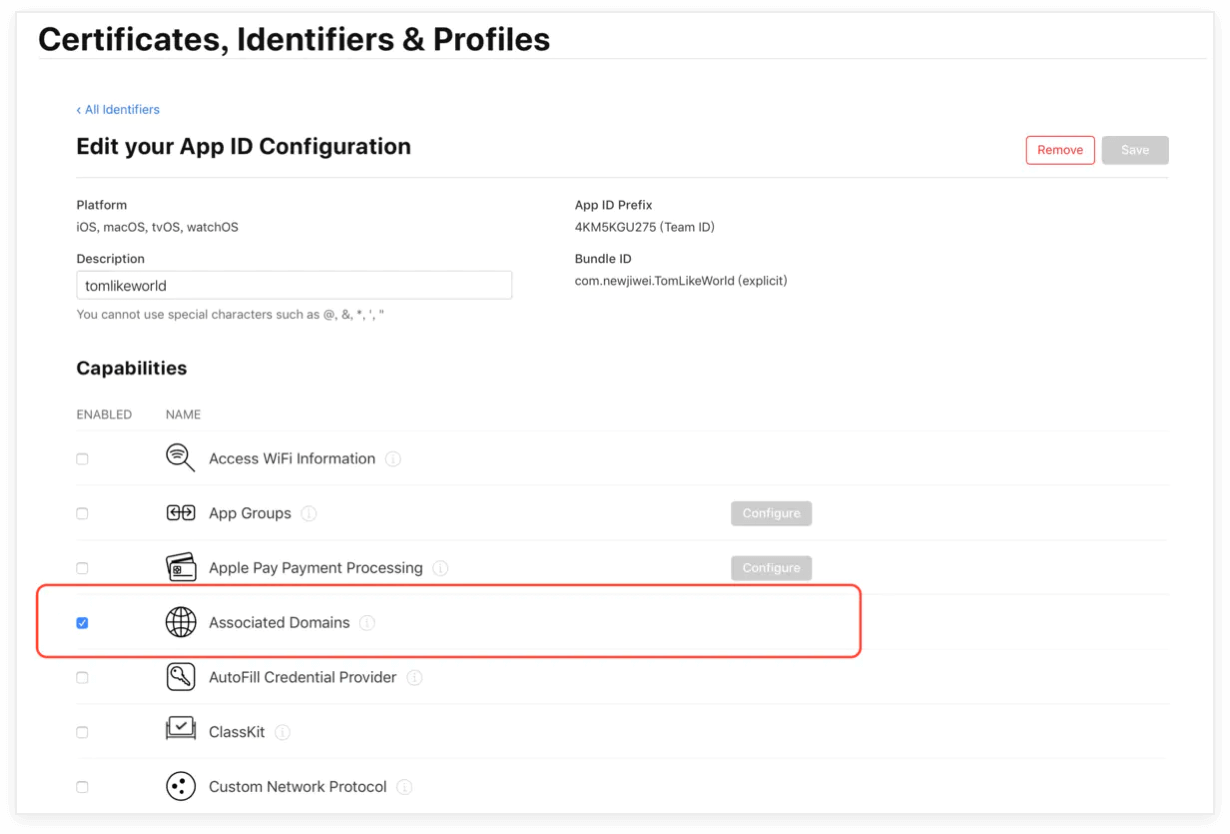
Task: Click Configure button for App Groups
Action: coord(771,514)
